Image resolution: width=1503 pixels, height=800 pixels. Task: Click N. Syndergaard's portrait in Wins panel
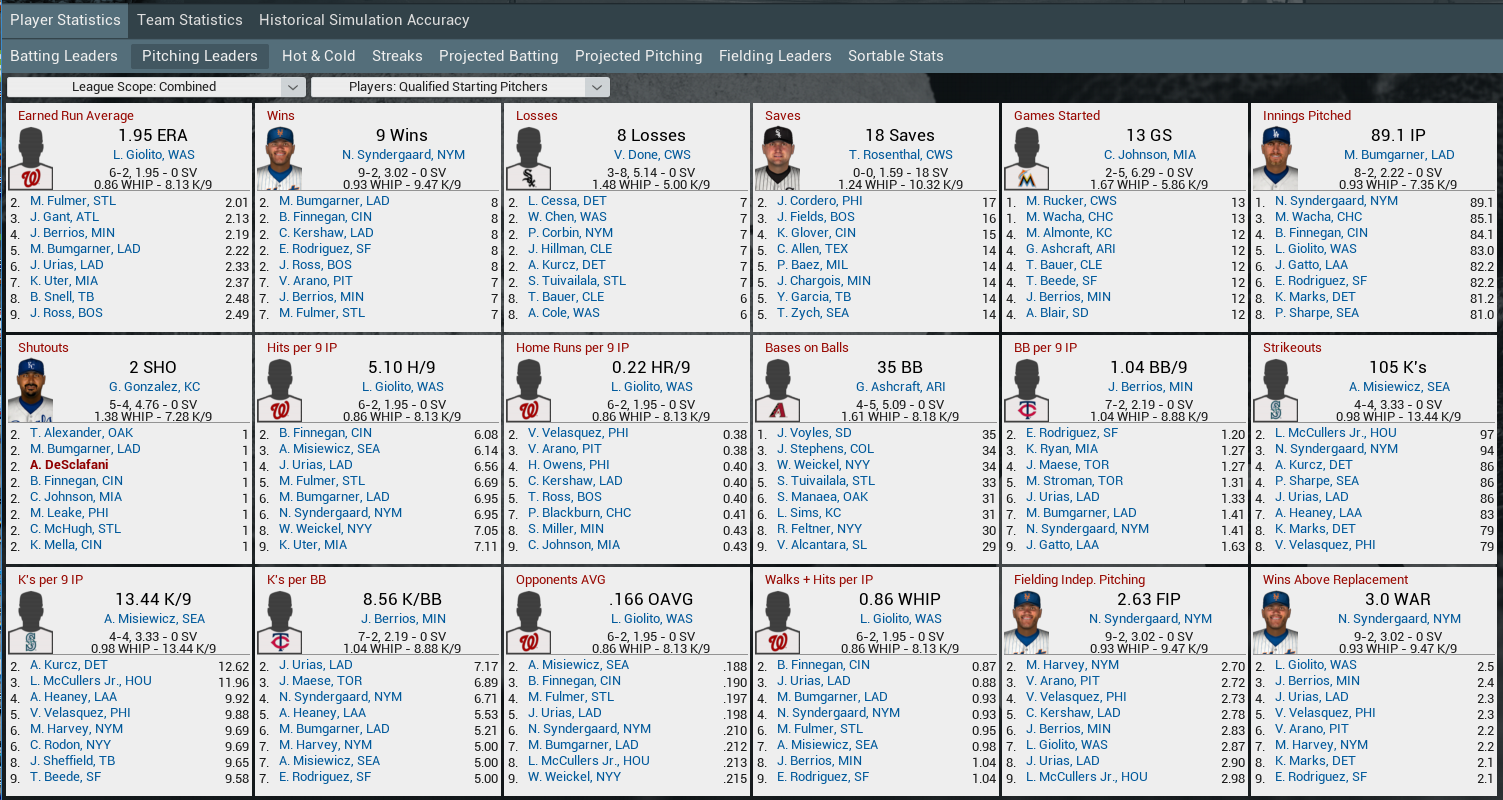point(280,158)
